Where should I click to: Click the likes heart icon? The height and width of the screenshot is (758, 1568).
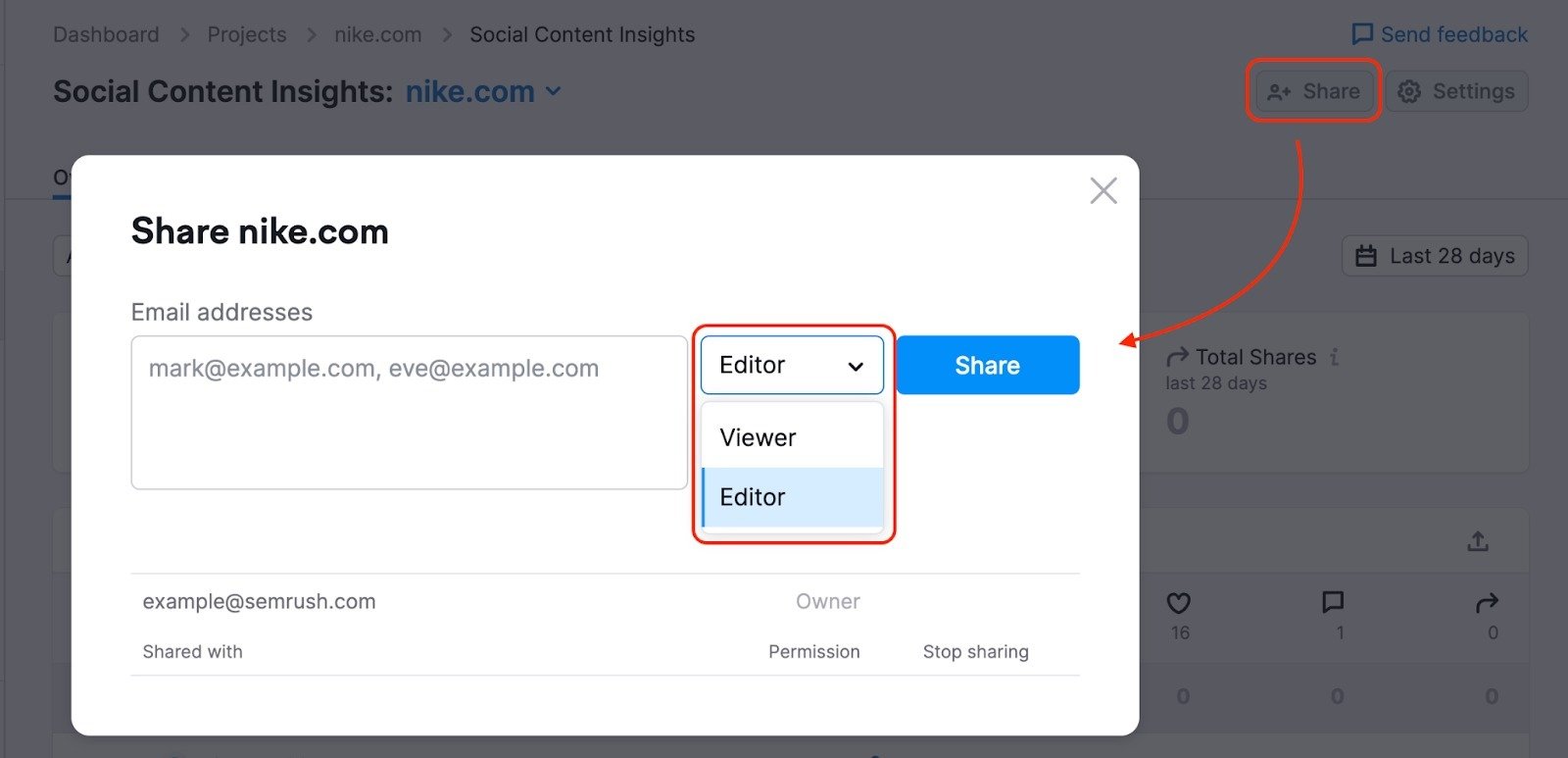[1179, 602]
